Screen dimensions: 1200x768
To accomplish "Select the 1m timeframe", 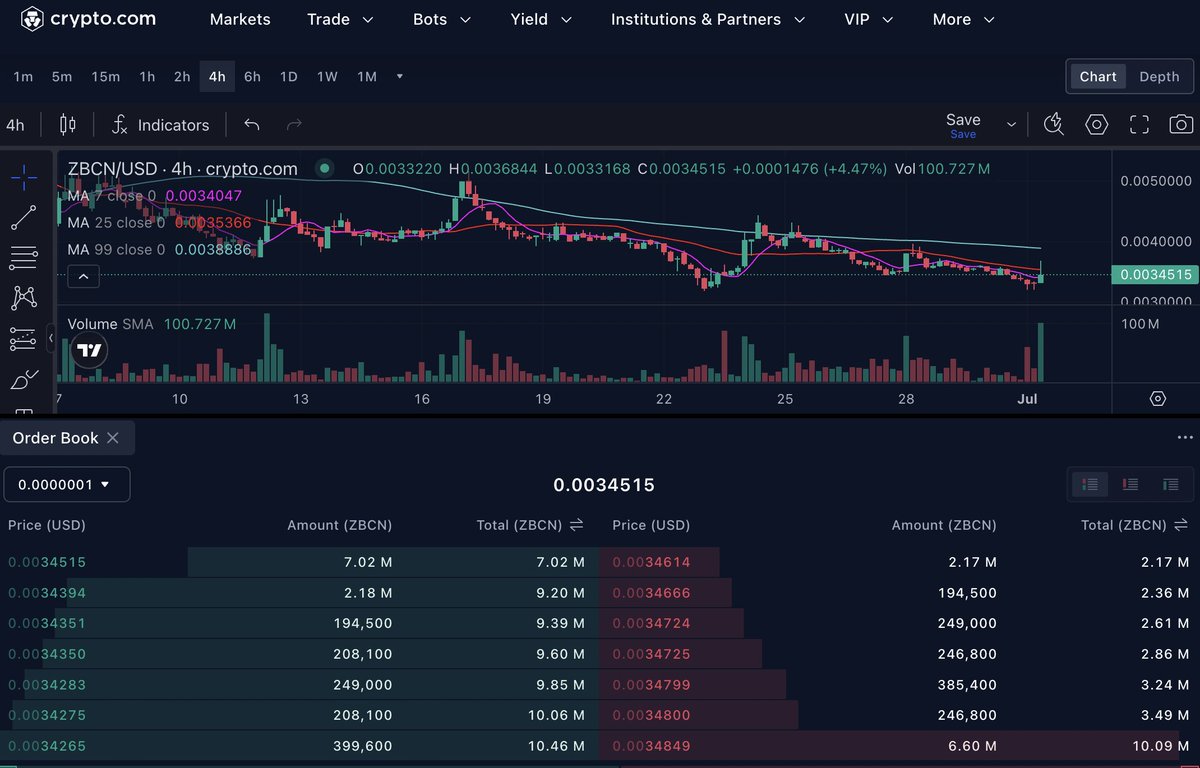I will [23, 76].
